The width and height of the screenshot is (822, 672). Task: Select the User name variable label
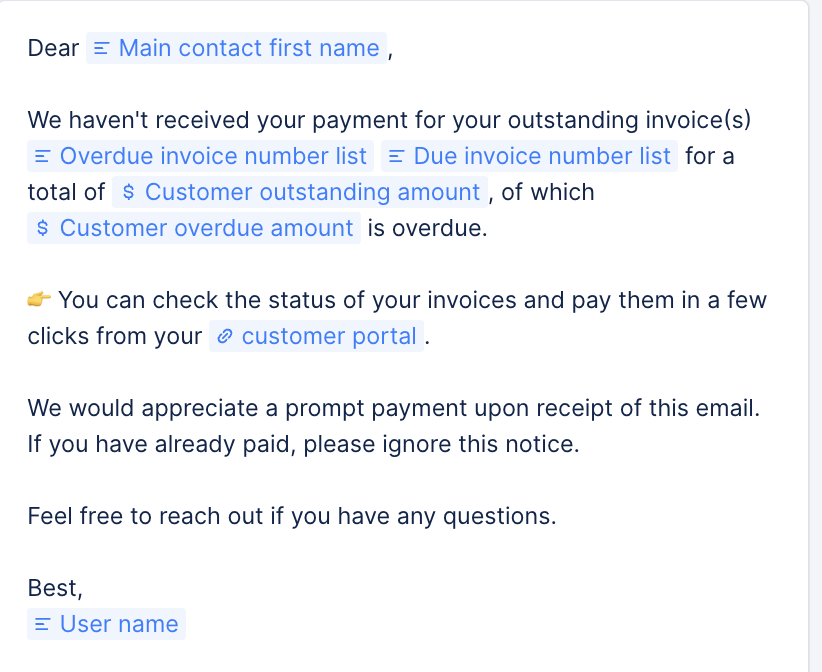[x=119, y=624]
